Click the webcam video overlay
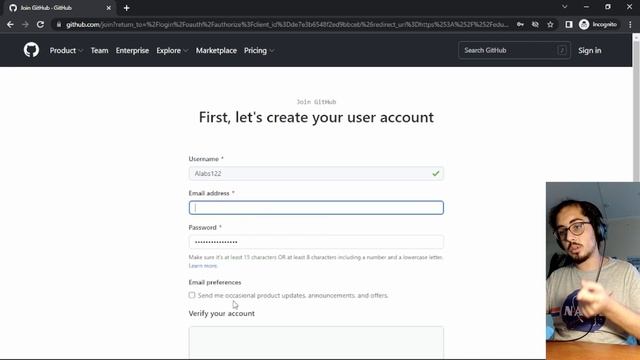The width and height of the screenshot is (640, 360). [593, 271]
